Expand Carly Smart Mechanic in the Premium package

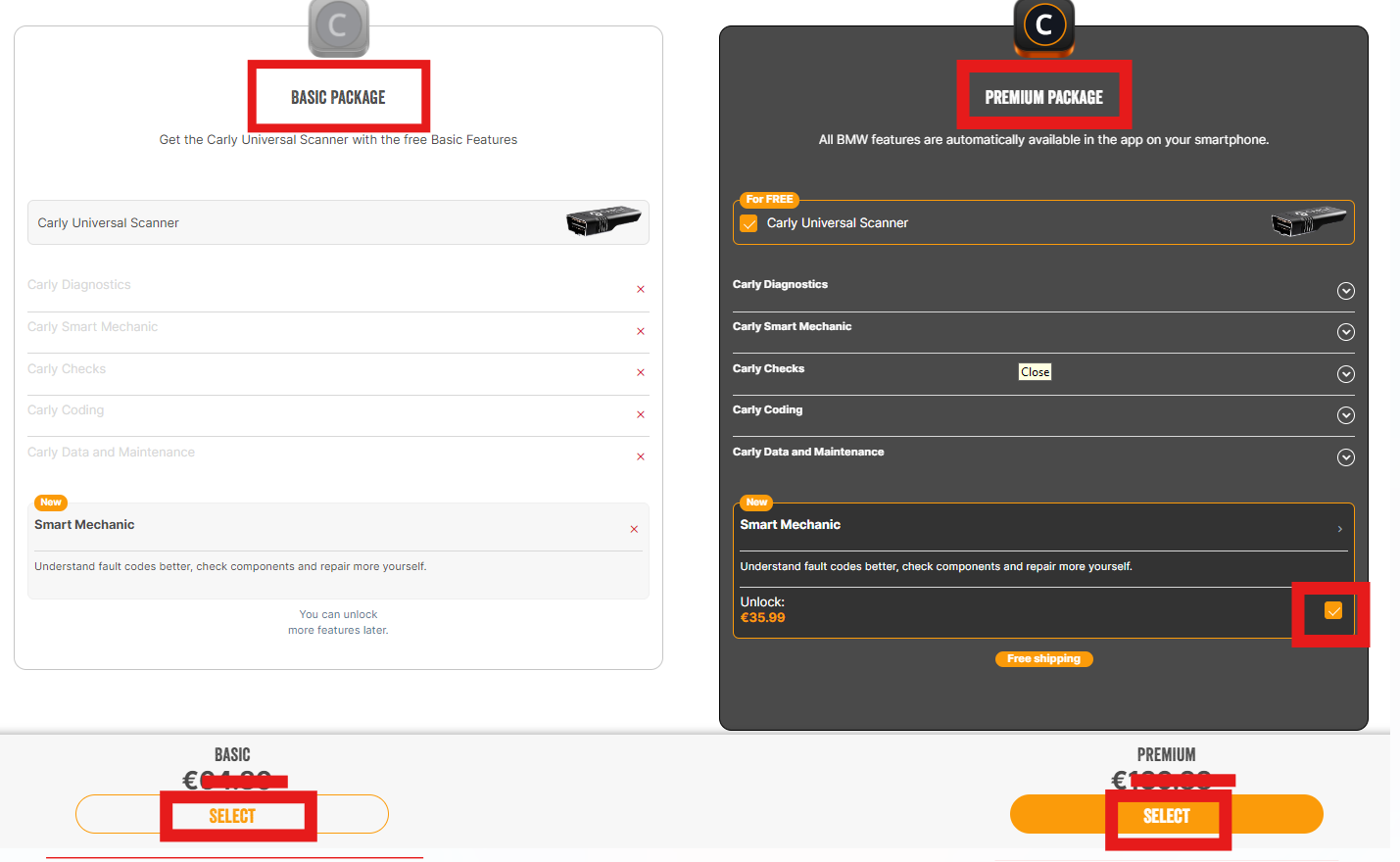(1346, 332)
